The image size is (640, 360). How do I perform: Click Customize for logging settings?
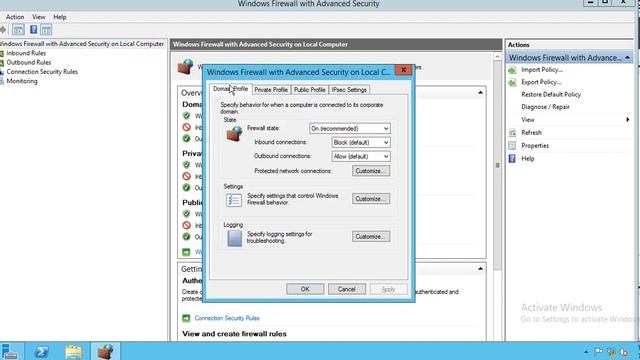371,237
